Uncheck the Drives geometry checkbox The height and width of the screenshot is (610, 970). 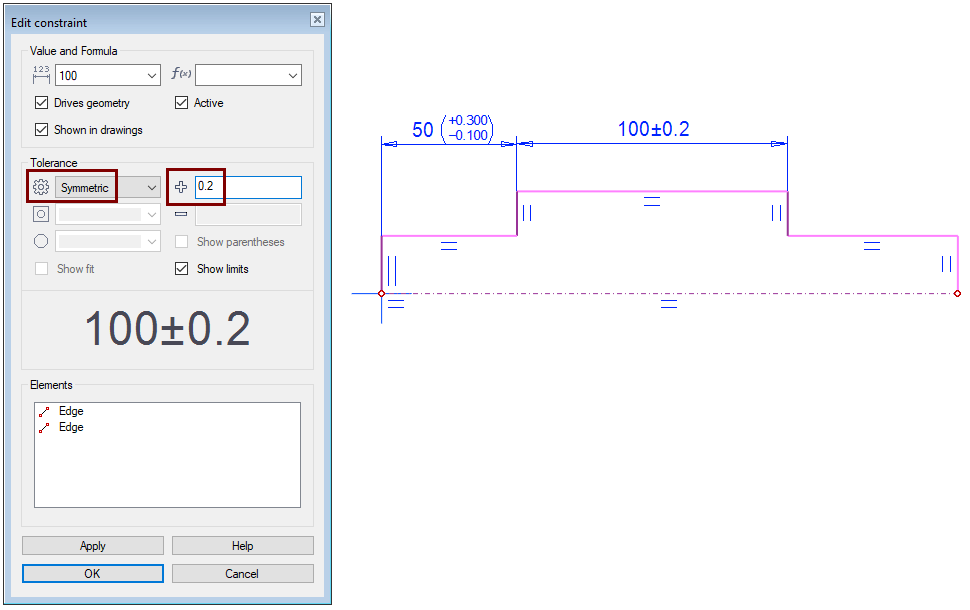pos(41,103)
